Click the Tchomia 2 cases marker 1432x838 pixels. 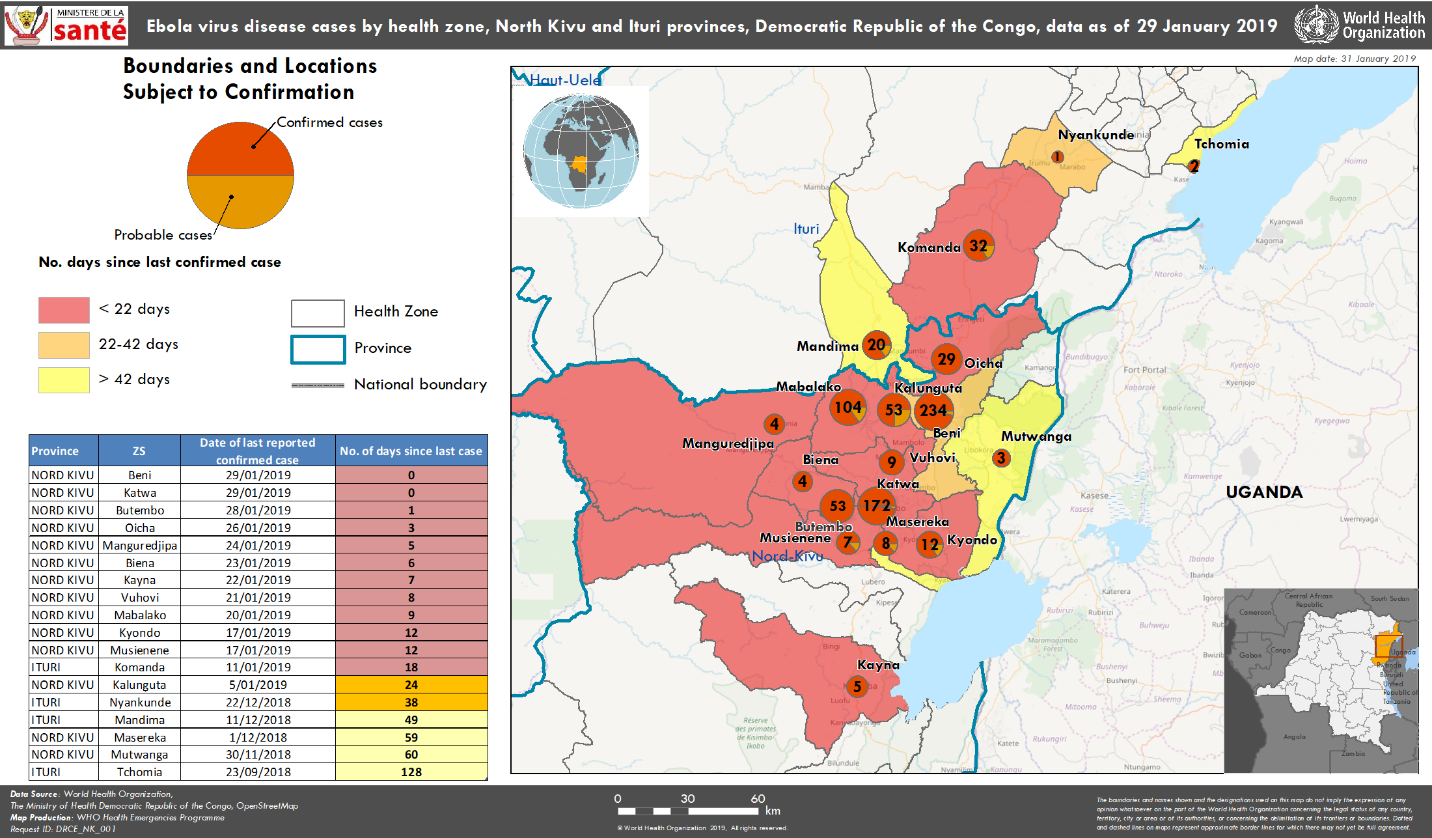pyautogui.click(x=1193, y=166)
